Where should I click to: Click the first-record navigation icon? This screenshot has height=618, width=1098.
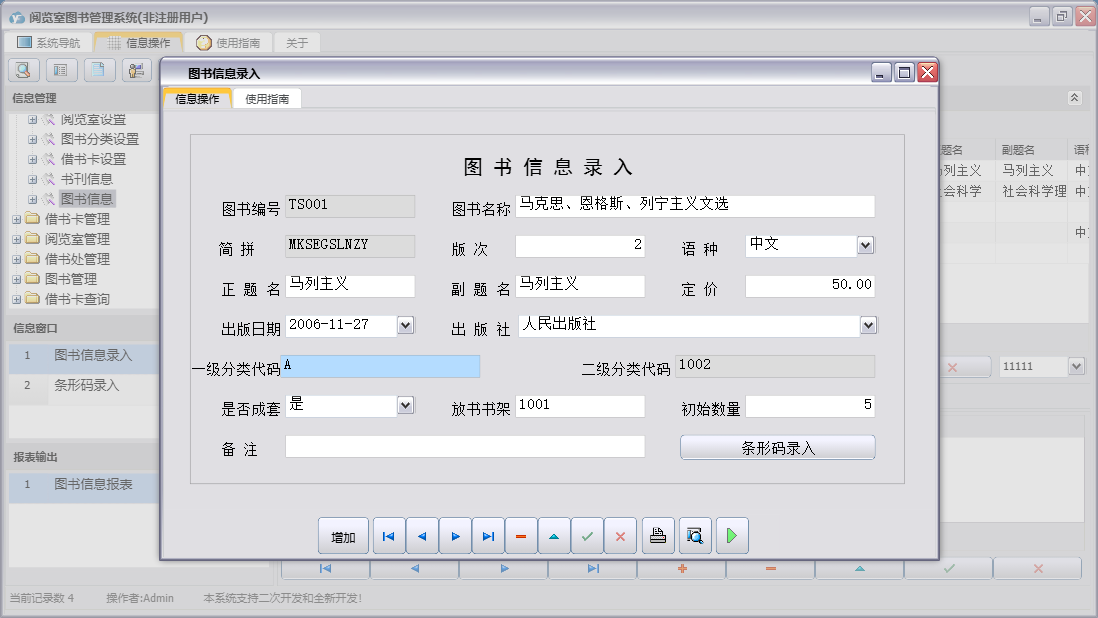[x=389, y=535]
